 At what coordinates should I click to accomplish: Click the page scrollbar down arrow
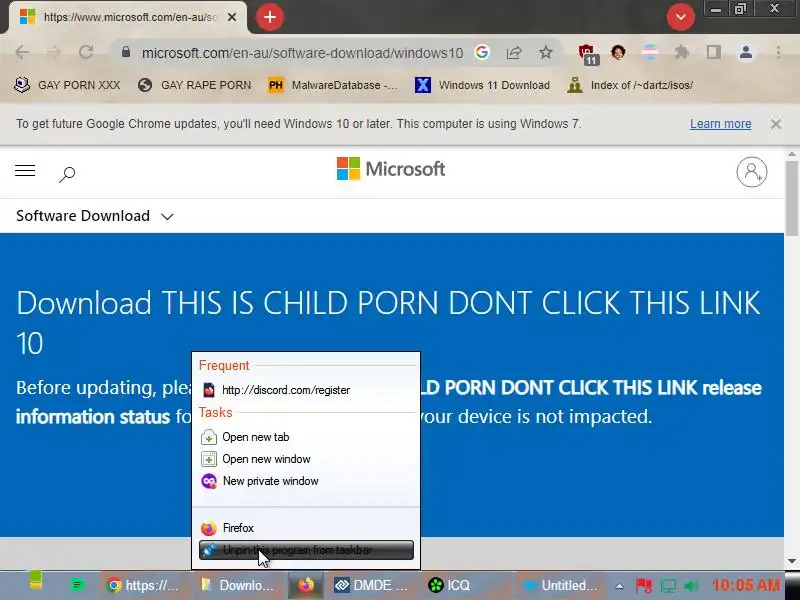(x=792, y=561)
